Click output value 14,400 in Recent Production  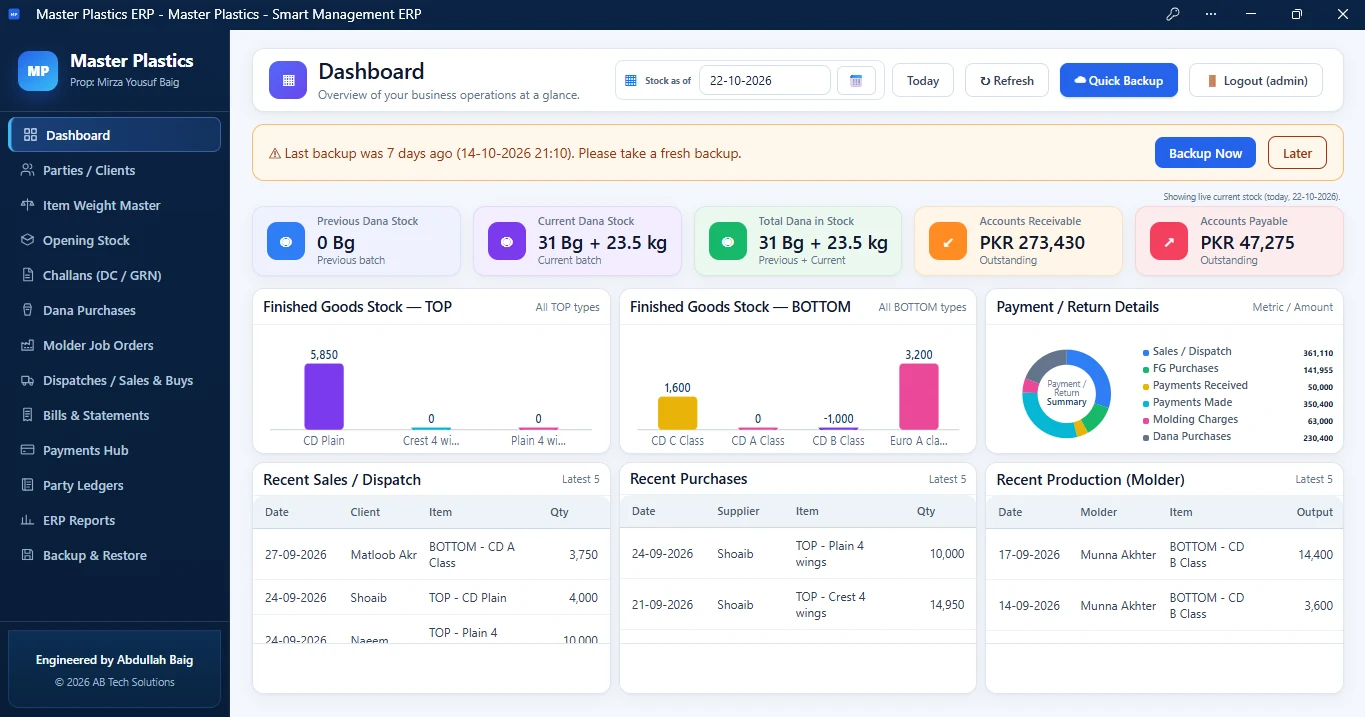(1315, 554)
